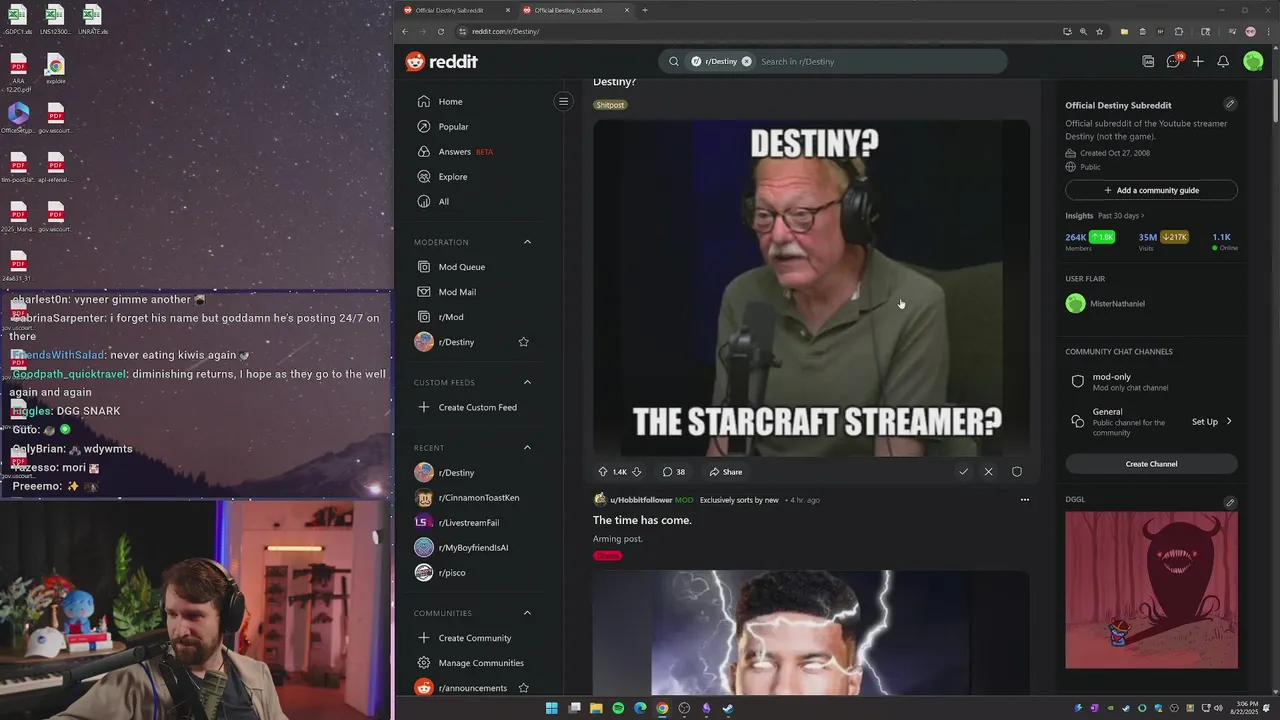Collapse the COMMUNITIES section

[x=527, y=613]
